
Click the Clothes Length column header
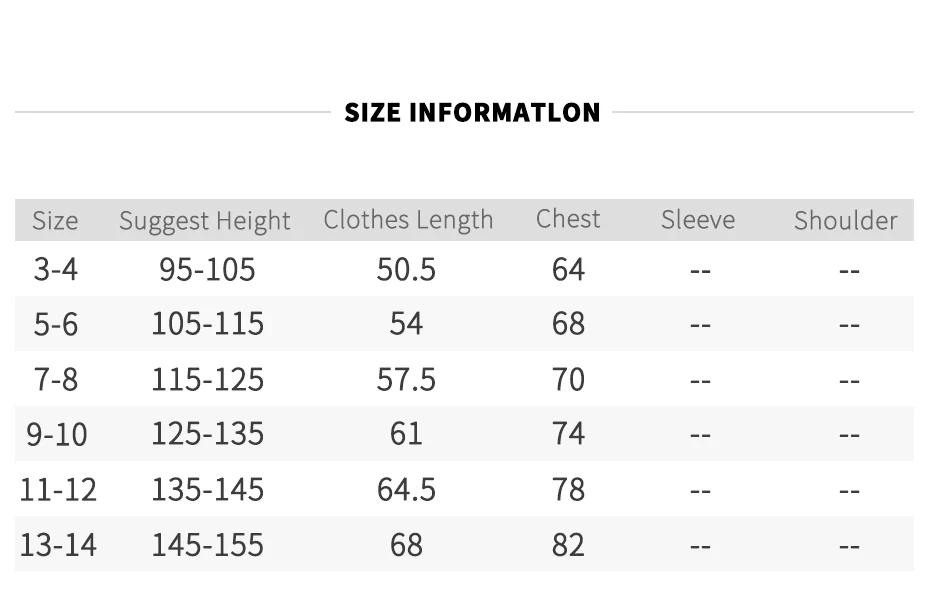point(408,220)
